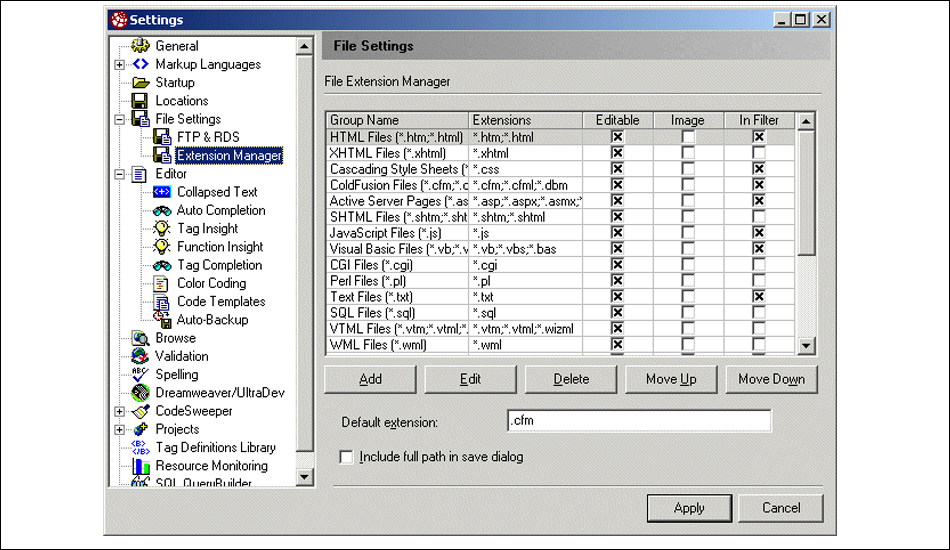This screenshot has width=950, height=550.
Task: Click the Color Coding icon
Action: tap(161, 283)
